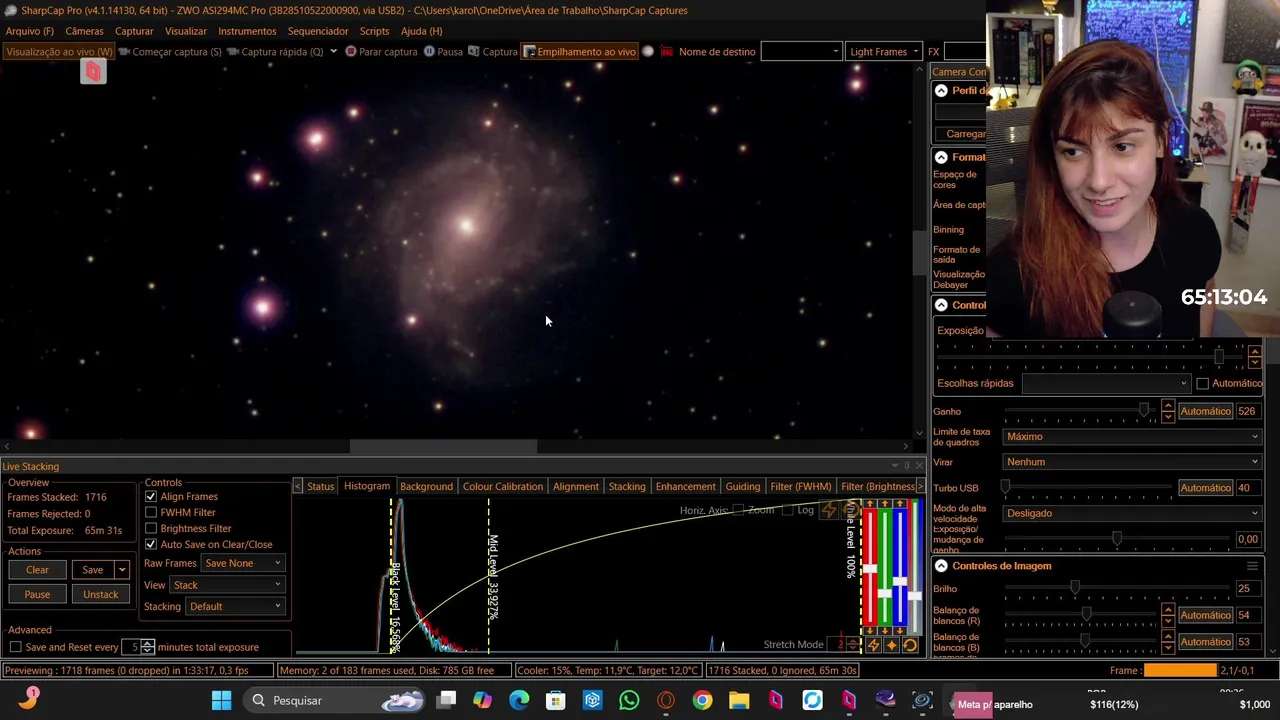1280x720 pixels.
Task: Open Arquivo menu
Action: 29,31
